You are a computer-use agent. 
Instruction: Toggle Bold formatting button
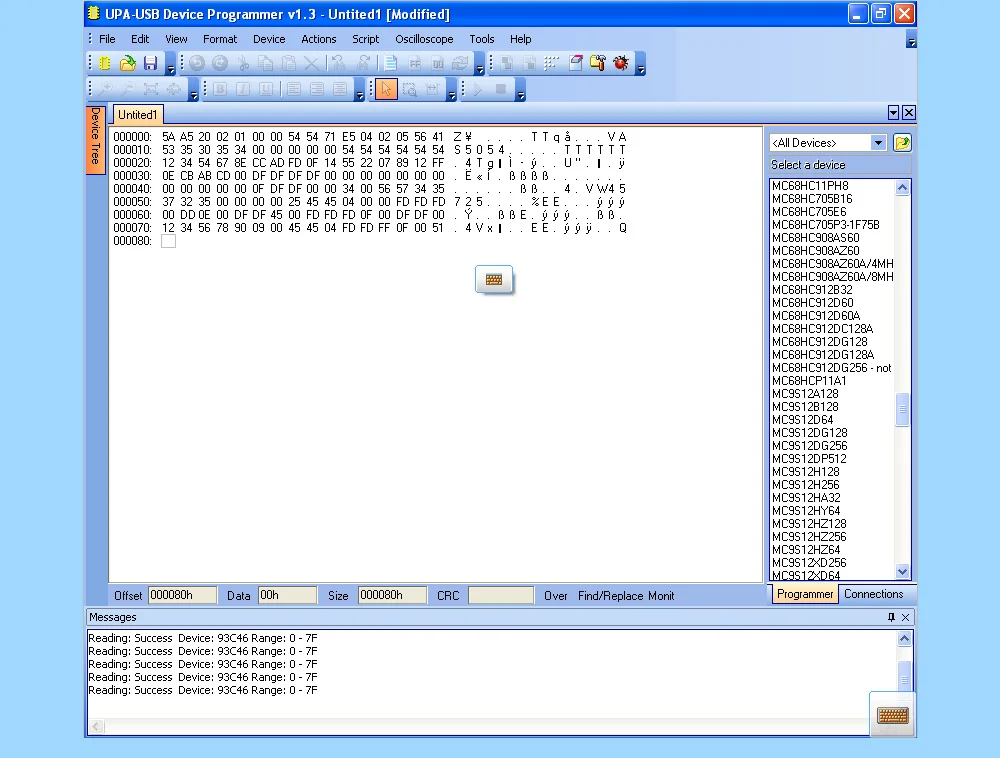coord(220,89)
